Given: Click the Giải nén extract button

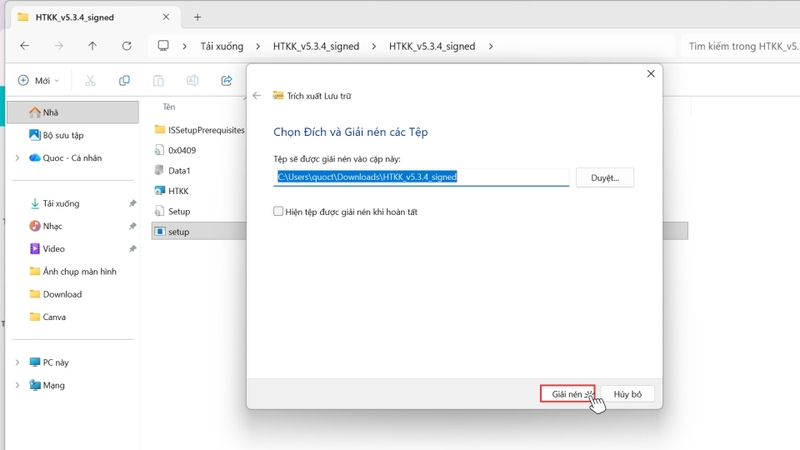Looking at the screenshot, I should [567, 394].
